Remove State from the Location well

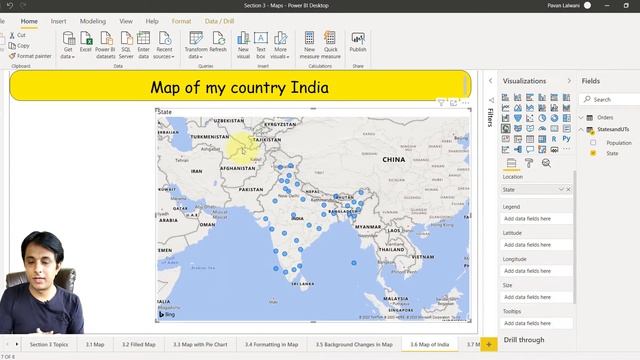568,189
